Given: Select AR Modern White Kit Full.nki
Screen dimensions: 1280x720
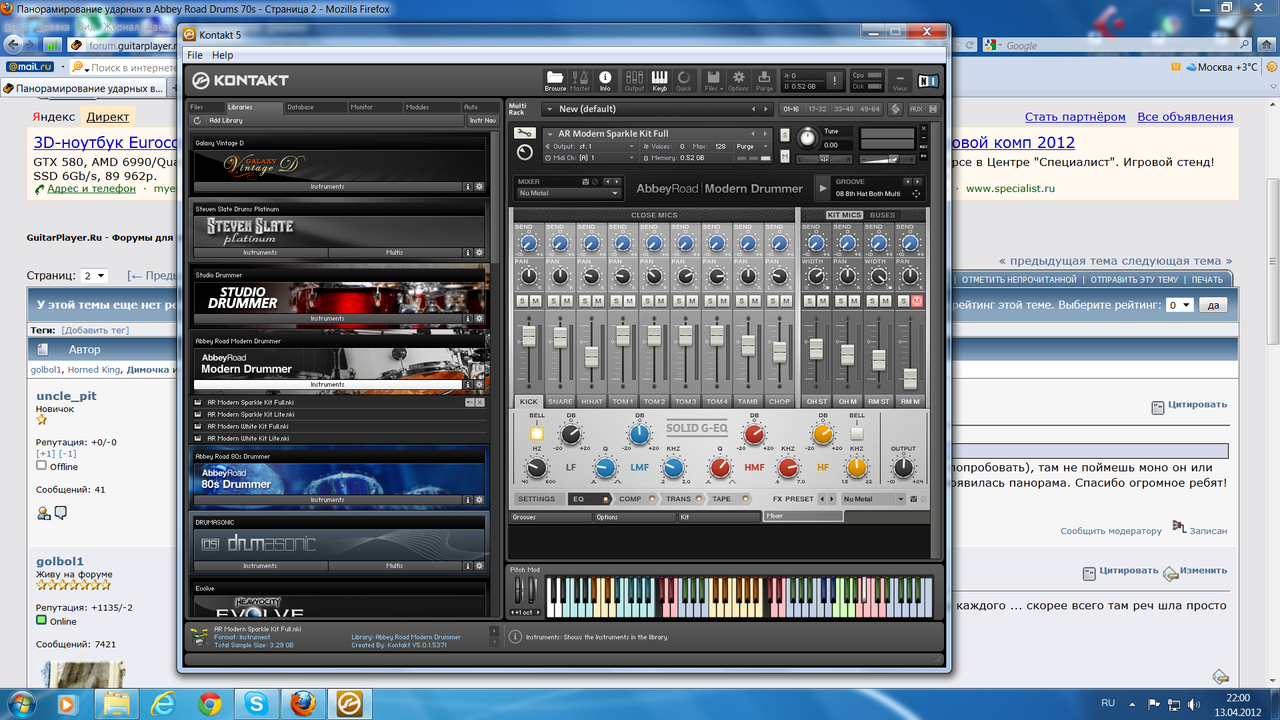Looking at the screenshot, I should [249, 426].
